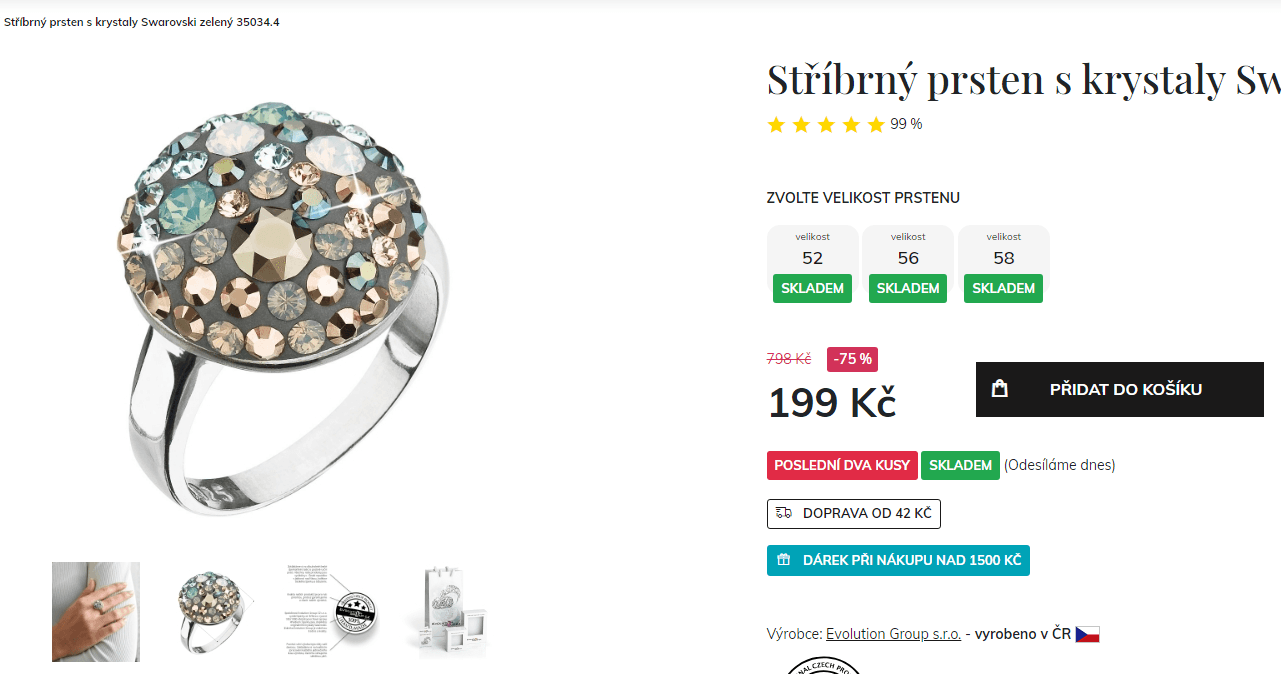Open the breadcrumb product link at top left
The image size is (1281, 674).
click(x=142, y=21)
